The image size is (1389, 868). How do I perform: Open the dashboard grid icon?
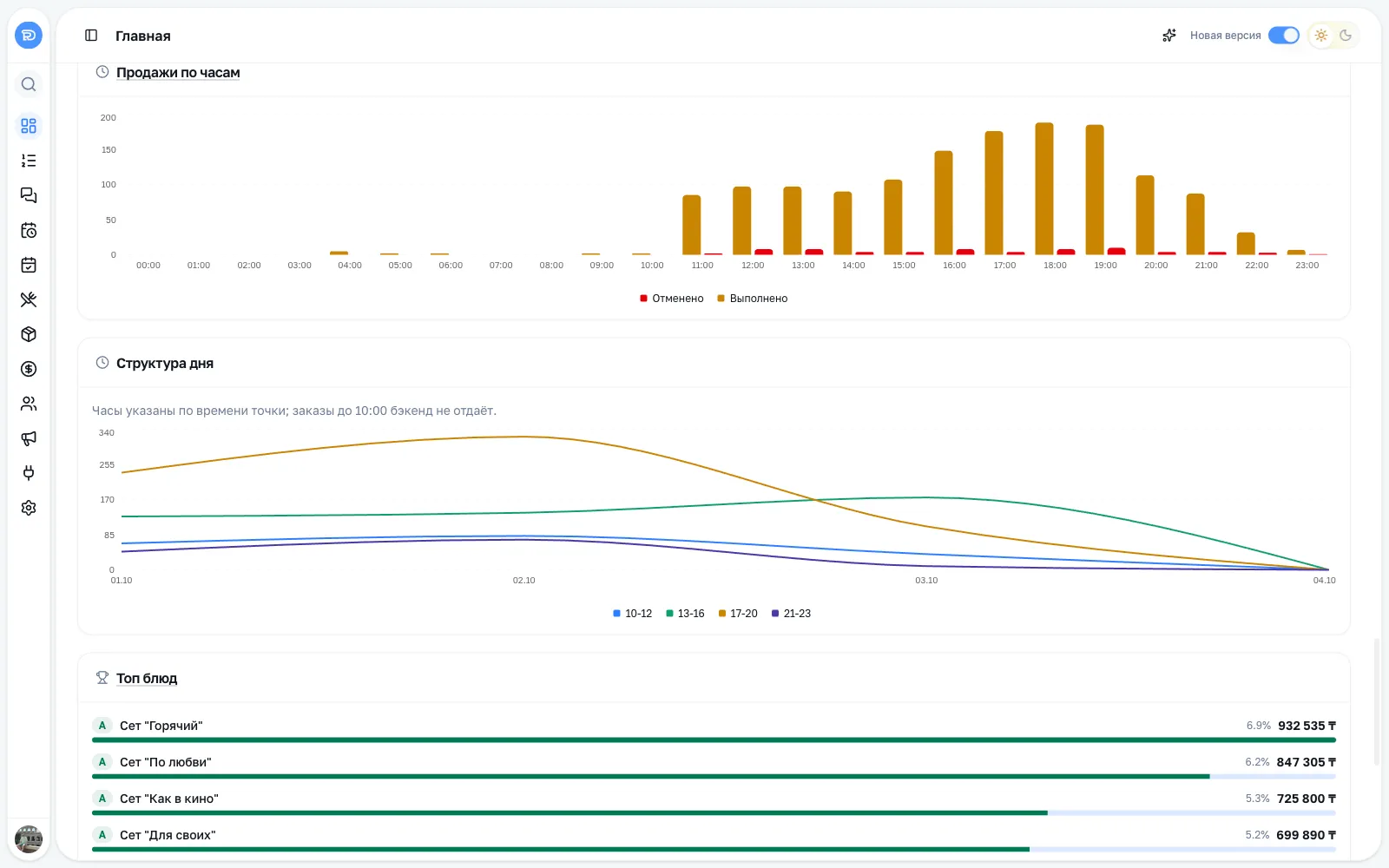pyautogui.click(x=29, y=126)
